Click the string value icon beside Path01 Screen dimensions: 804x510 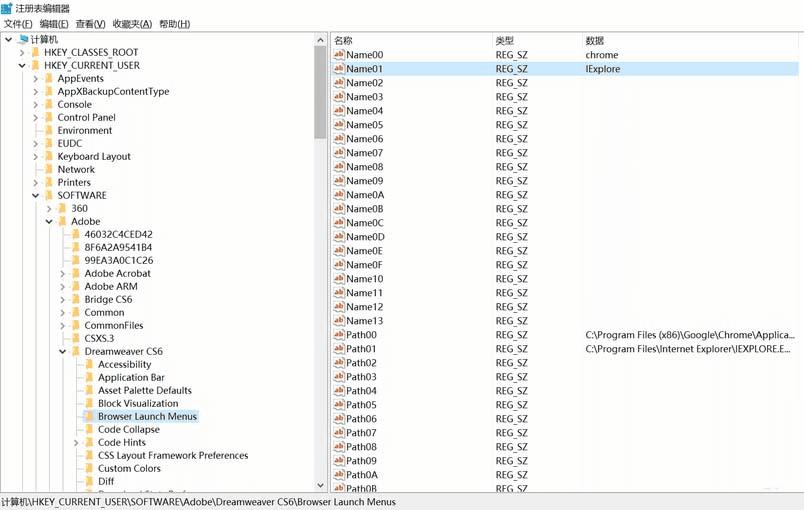tap(338, 349)
